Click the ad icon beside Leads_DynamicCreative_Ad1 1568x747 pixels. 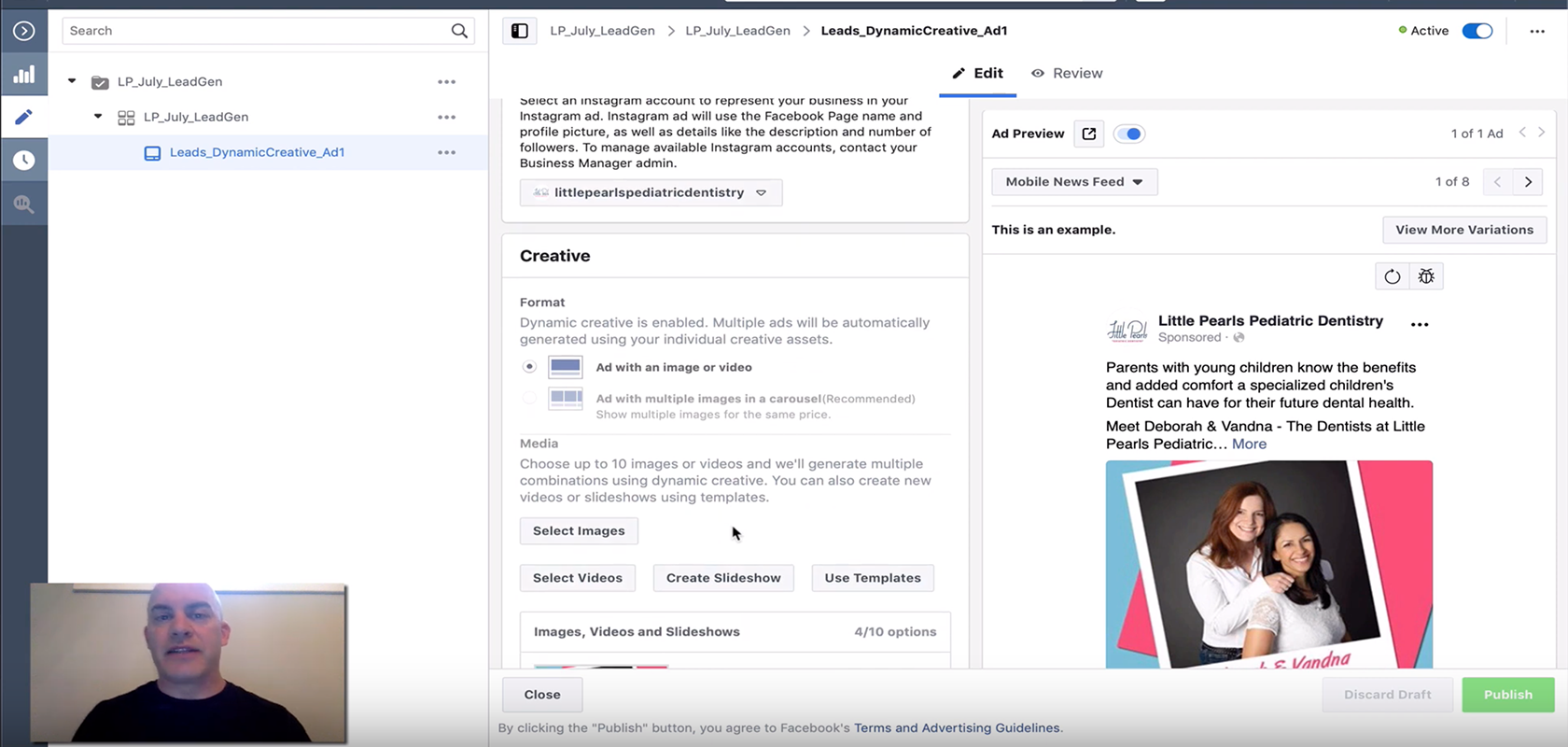(x=152, y=153)
